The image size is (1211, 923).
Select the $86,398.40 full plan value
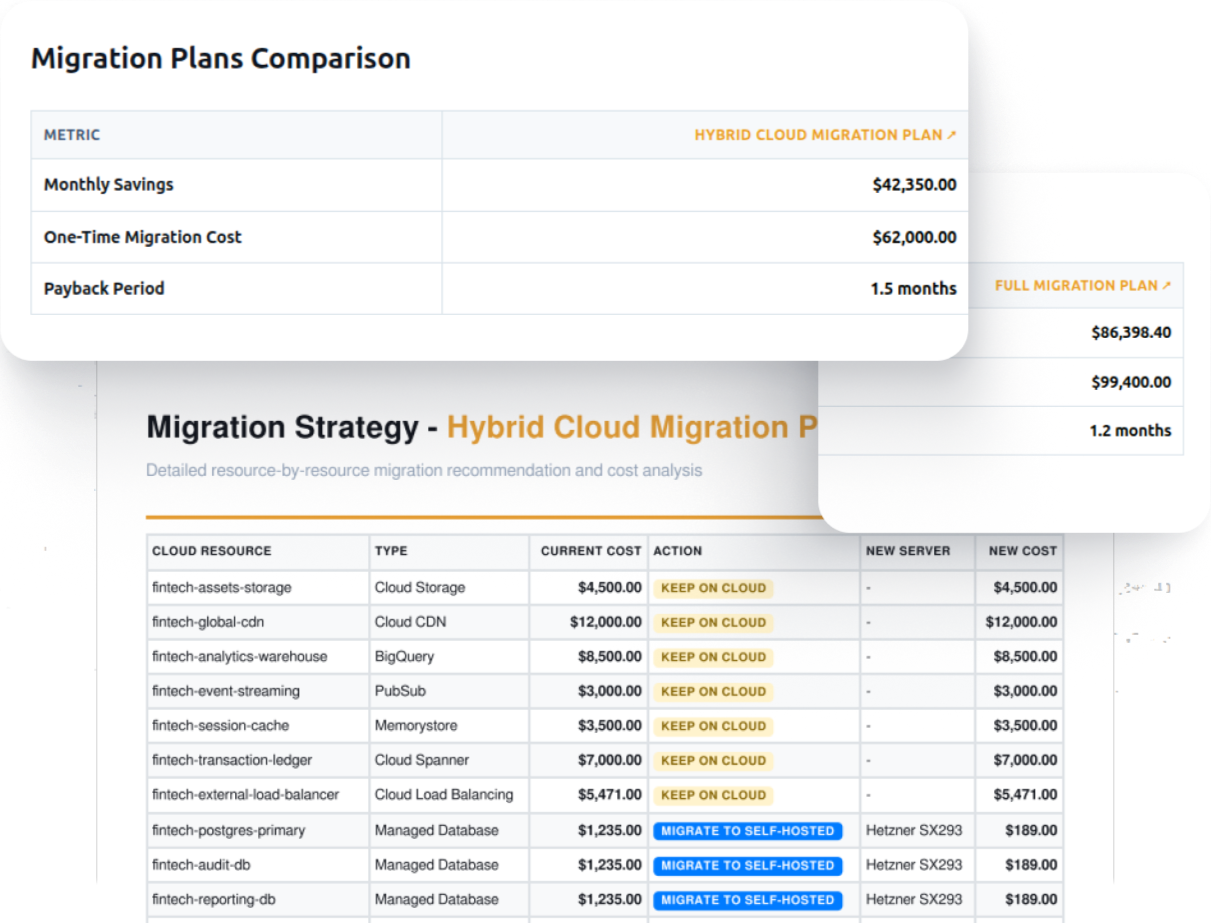point(1131,333)
